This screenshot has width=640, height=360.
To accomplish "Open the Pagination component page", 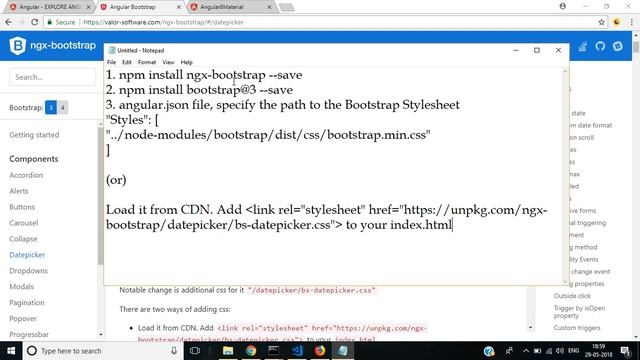I will [x=27, y=302].
